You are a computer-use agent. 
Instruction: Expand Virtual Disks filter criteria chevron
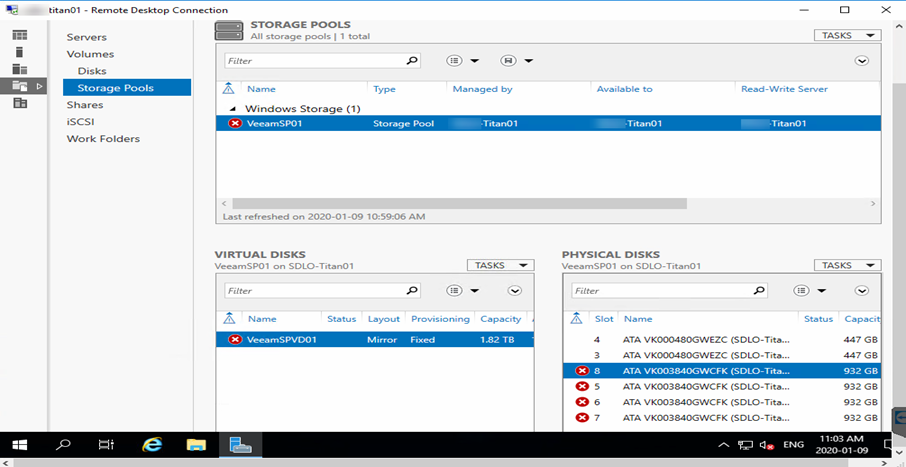(x=515, y=290)
